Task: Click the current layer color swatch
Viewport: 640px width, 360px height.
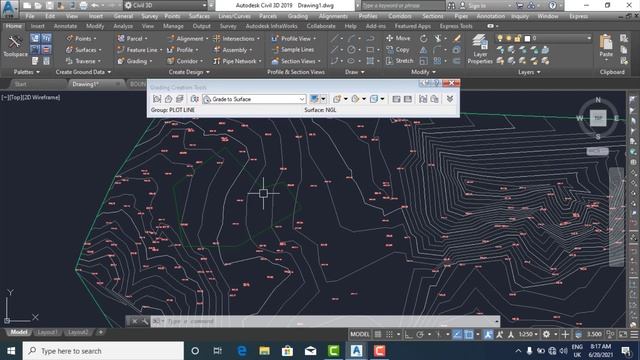Action: click(527, 38)
